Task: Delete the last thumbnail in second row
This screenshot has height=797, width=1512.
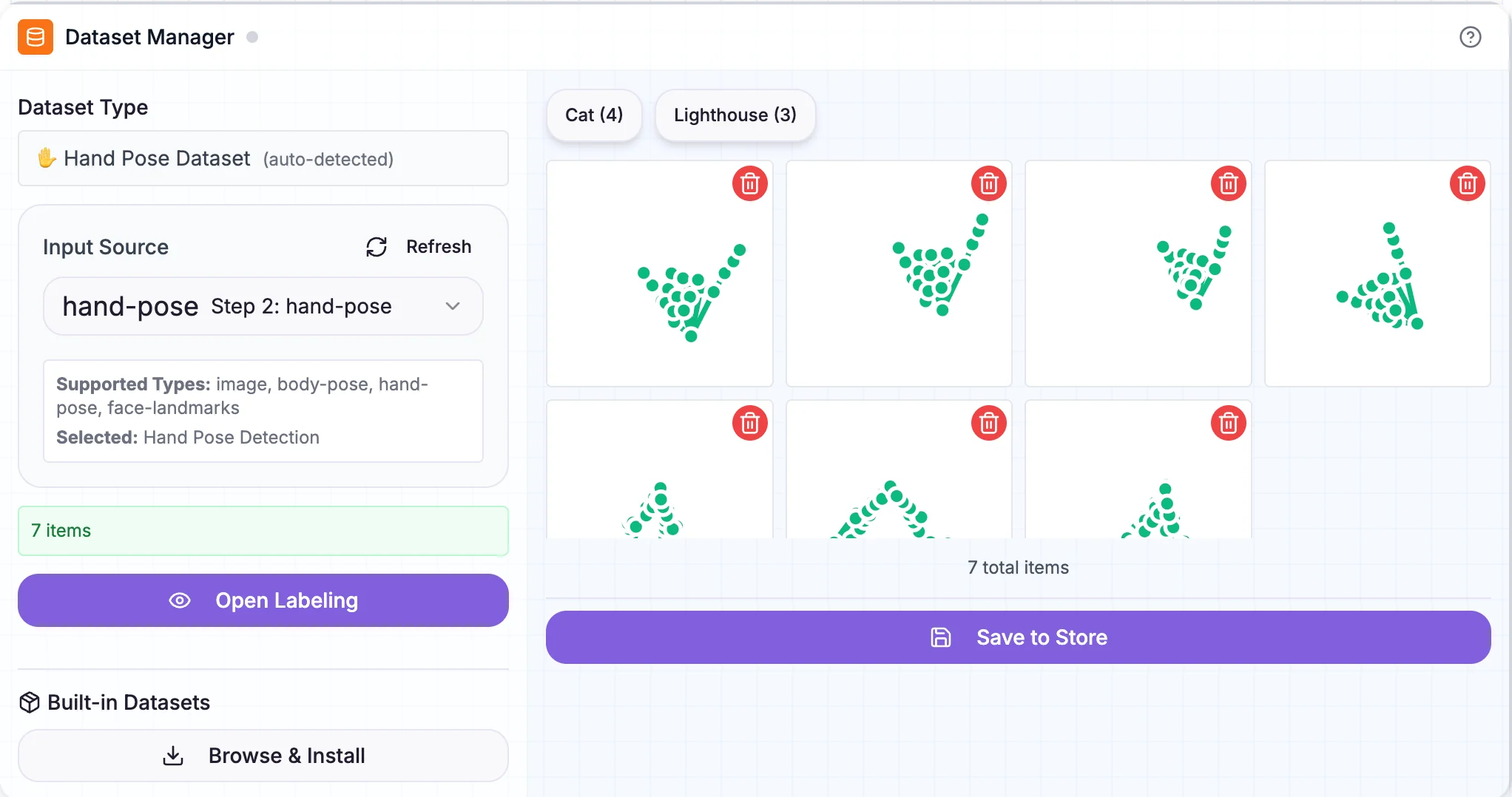Action: click(x=1228, y=423)
